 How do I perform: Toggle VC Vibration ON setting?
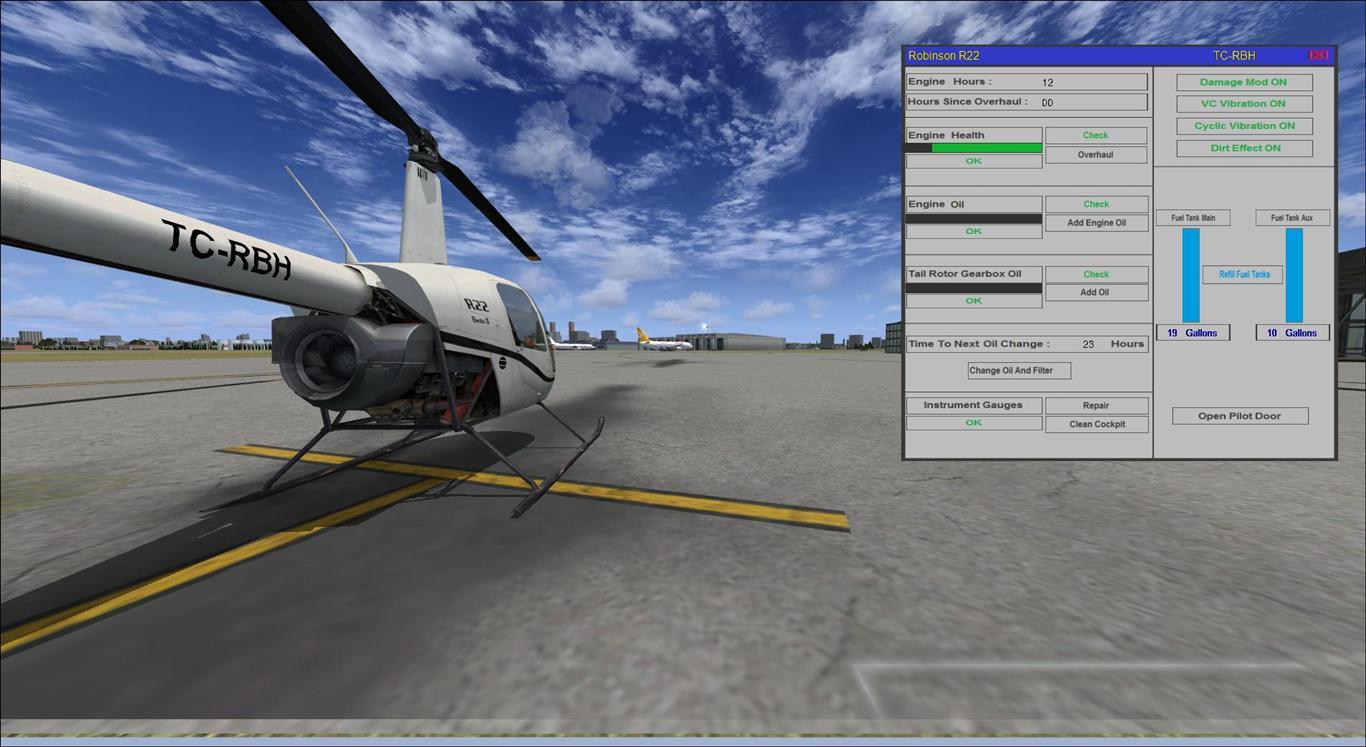[x=1244, y=104]
